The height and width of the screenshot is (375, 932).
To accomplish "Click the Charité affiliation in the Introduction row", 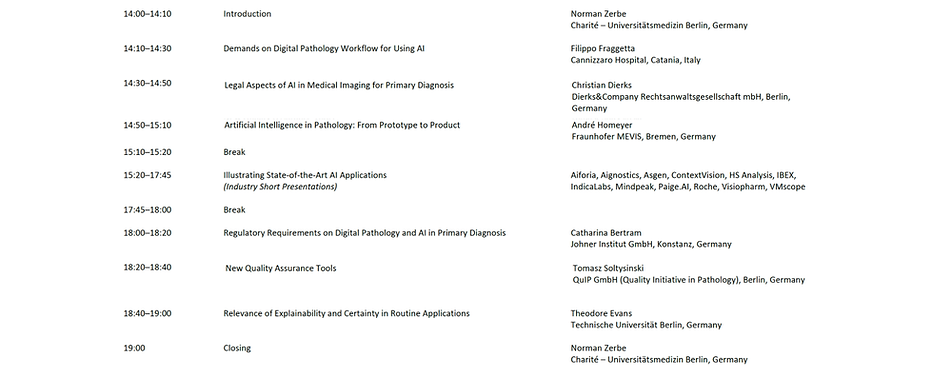I will pyautogui.click(x=659, y=26).
